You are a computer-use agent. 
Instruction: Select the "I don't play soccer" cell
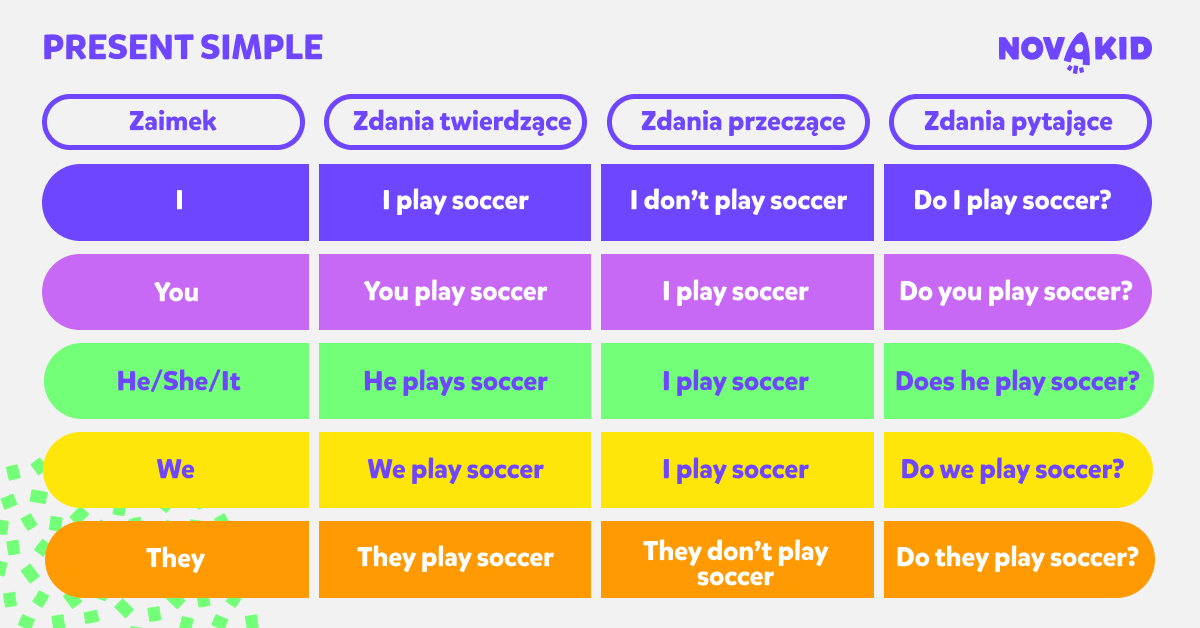pos(738,202)
